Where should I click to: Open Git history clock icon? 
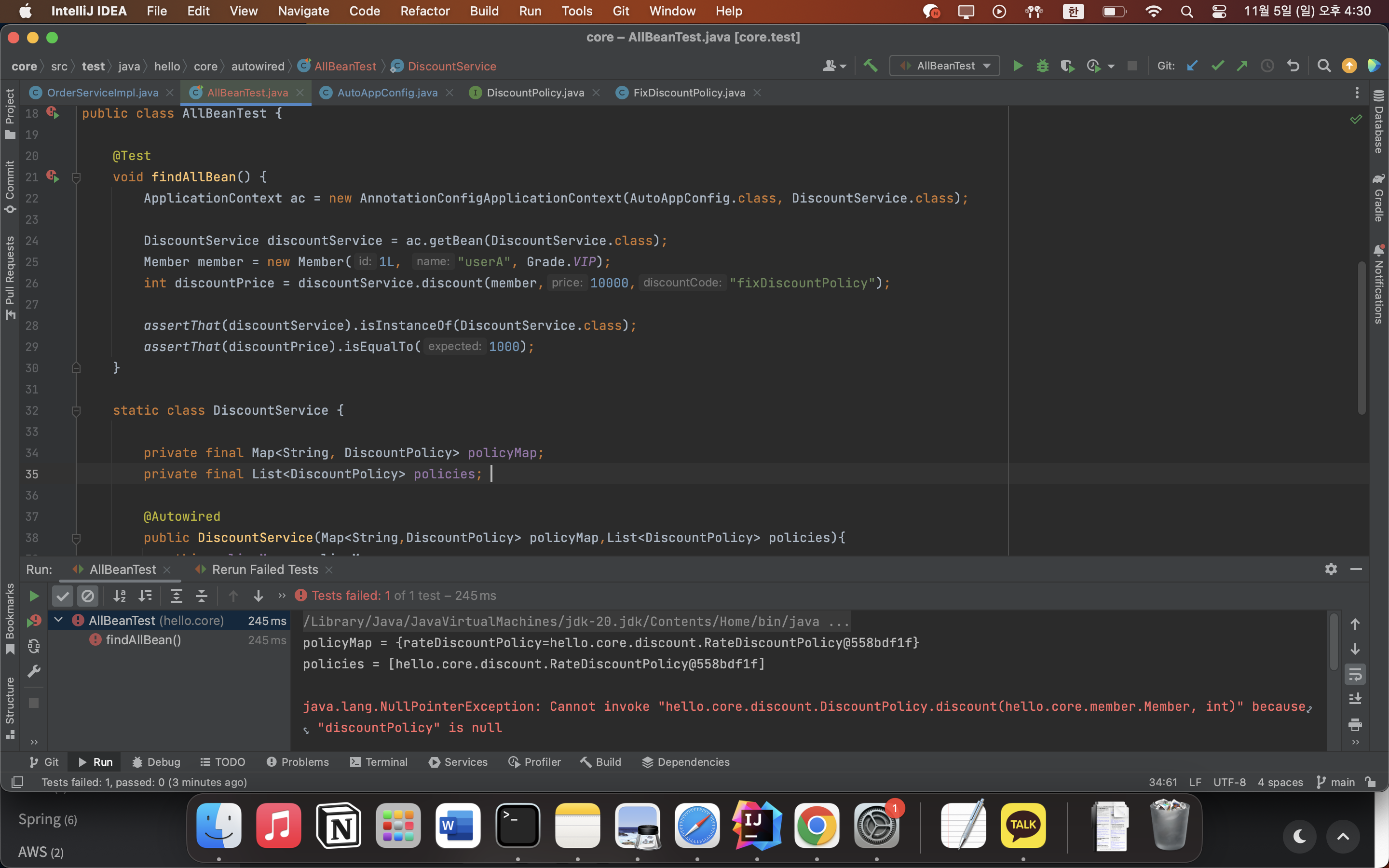tap(1267, 66)
